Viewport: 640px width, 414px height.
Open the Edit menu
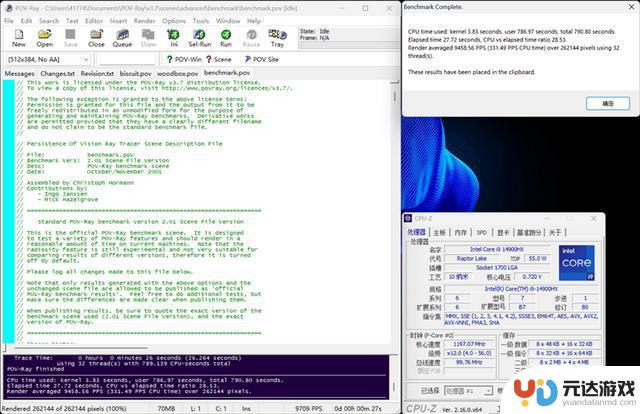pyautogui.click(x=27, y=21)
